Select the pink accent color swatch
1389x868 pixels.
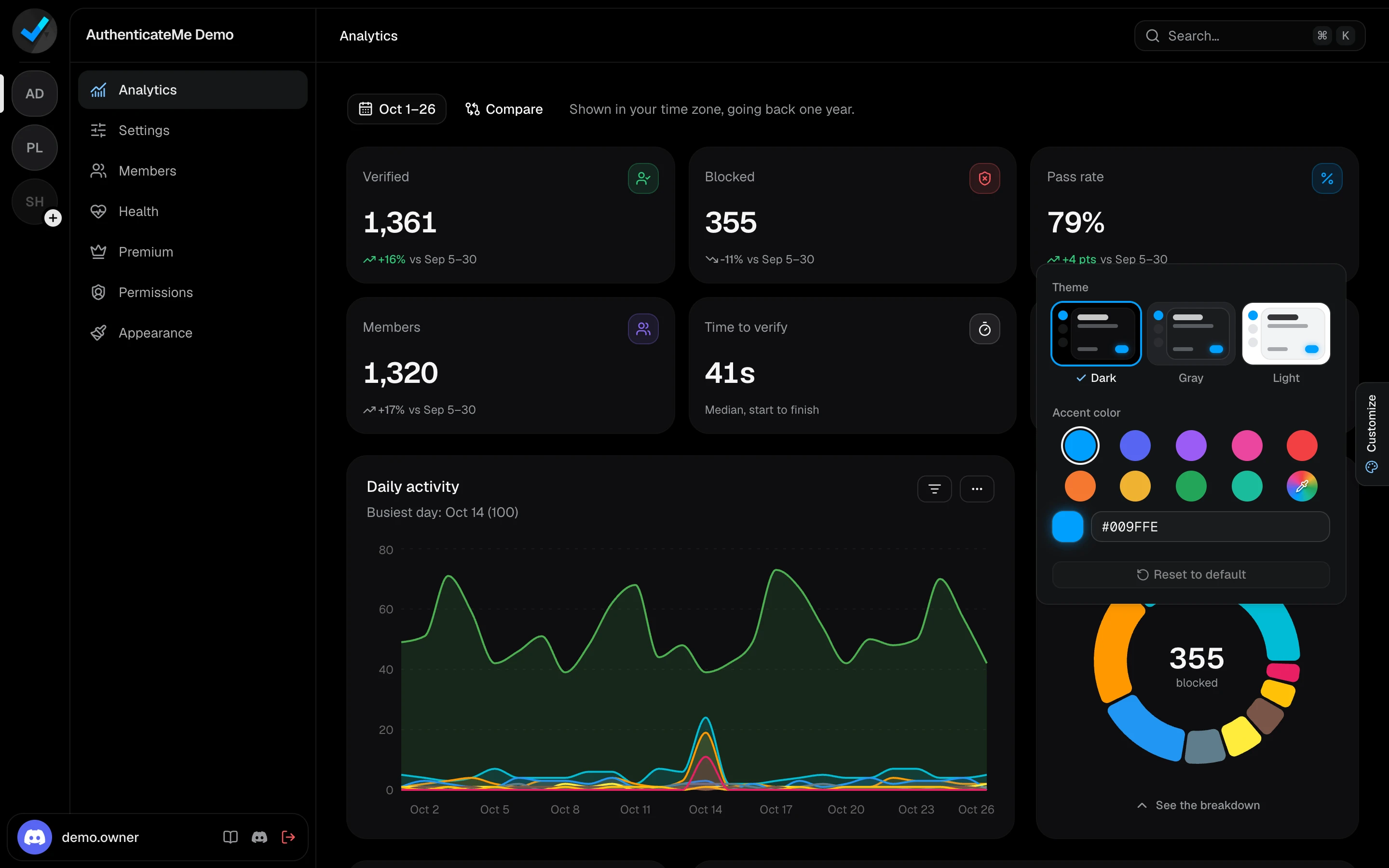click(x=1247, y=446)
